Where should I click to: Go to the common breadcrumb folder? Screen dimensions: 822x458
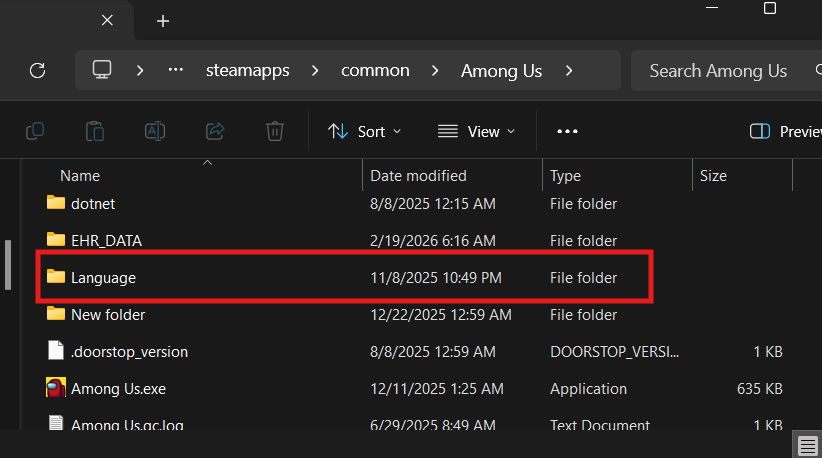[375, 70]
